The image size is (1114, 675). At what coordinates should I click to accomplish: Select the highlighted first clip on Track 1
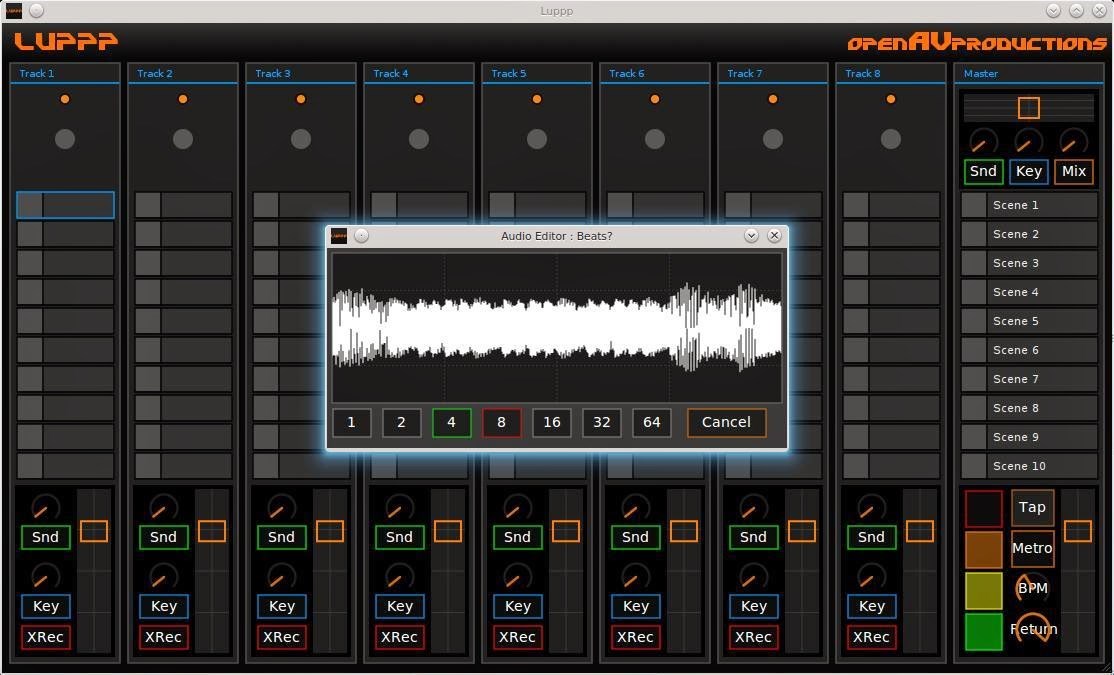coord(65,205)
